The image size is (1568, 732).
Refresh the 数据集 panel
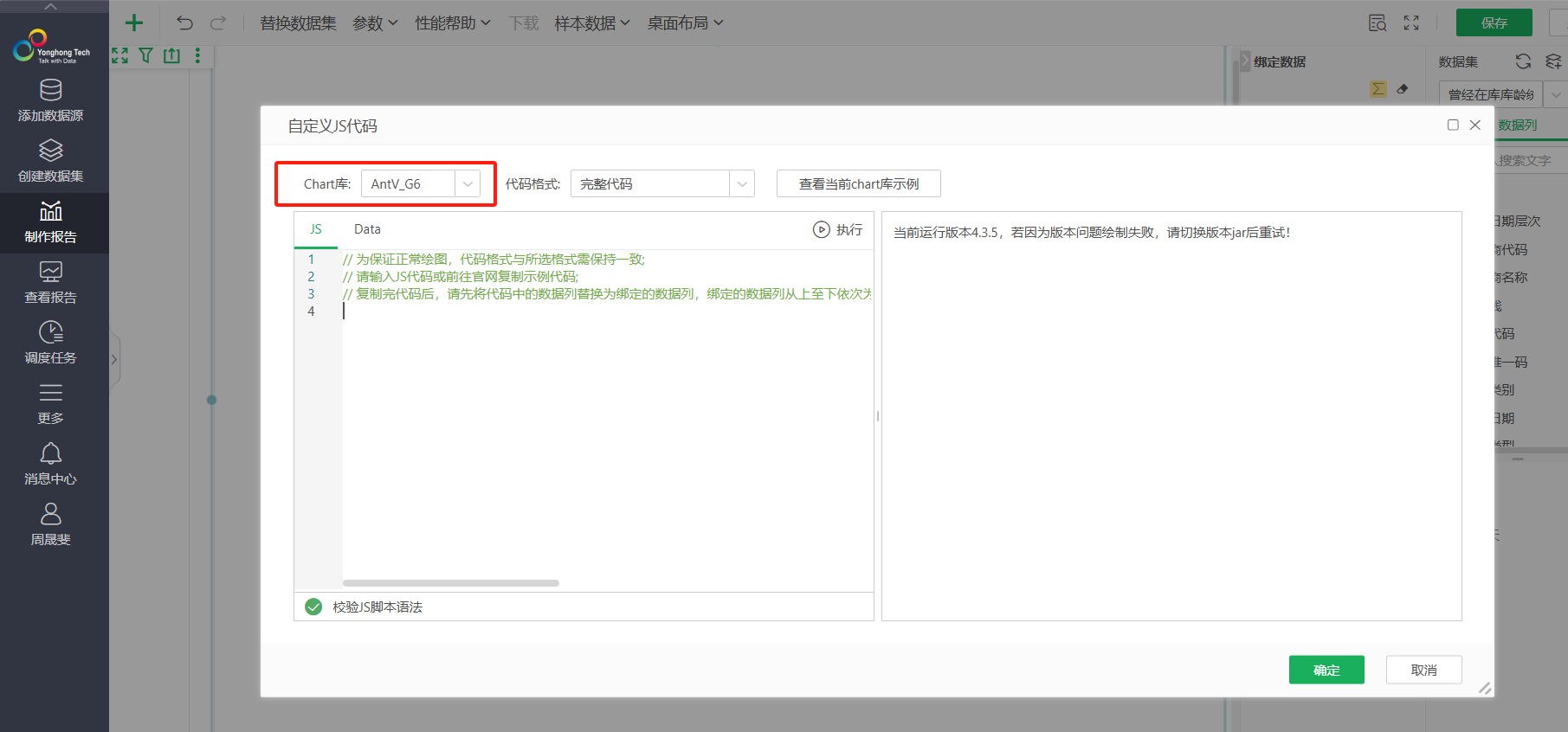[1524, 61]
